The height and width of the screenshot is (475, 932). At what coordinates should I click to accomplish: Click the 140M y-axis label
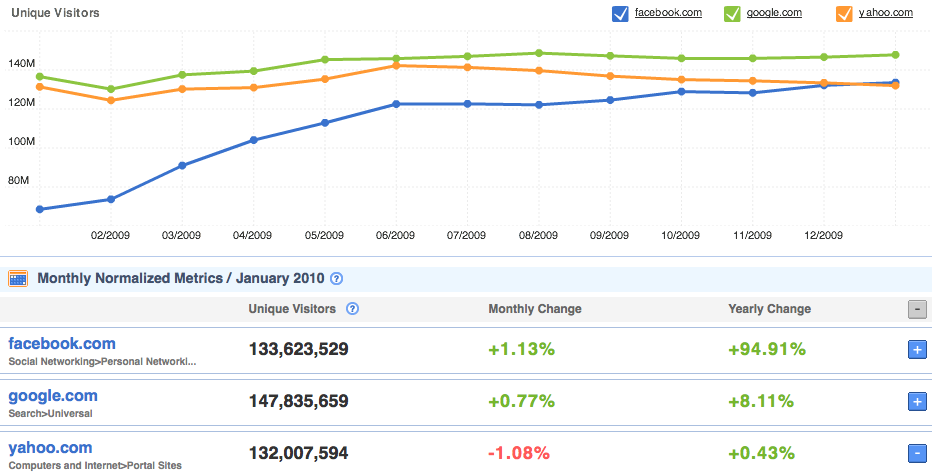(23, 64)
